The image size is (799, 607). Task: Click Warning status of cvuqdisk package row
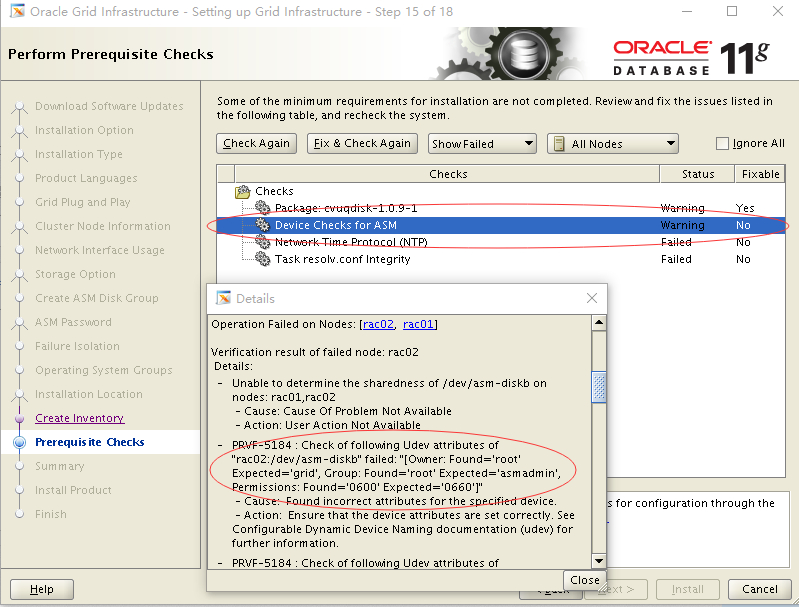point(682,208)
